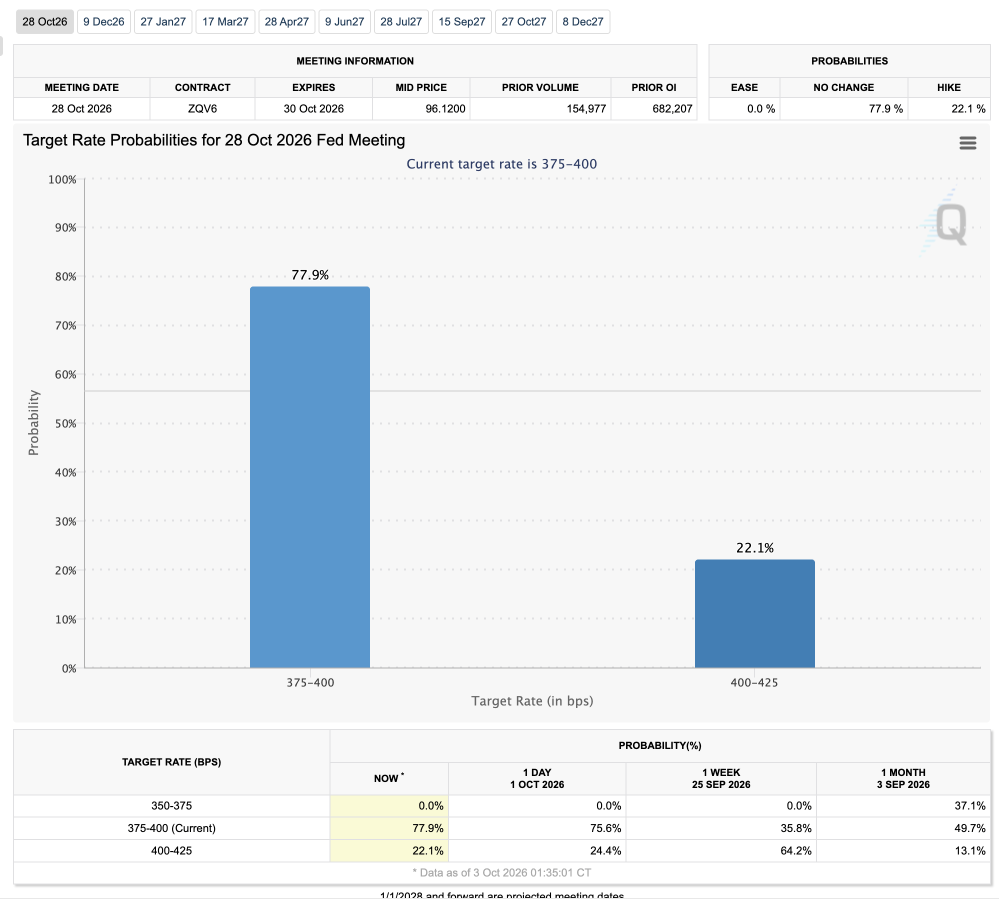Click the 1 month value 37.1%
This screenshot has height=899, width=999.
pyautogui.click(x=970, y=806)
